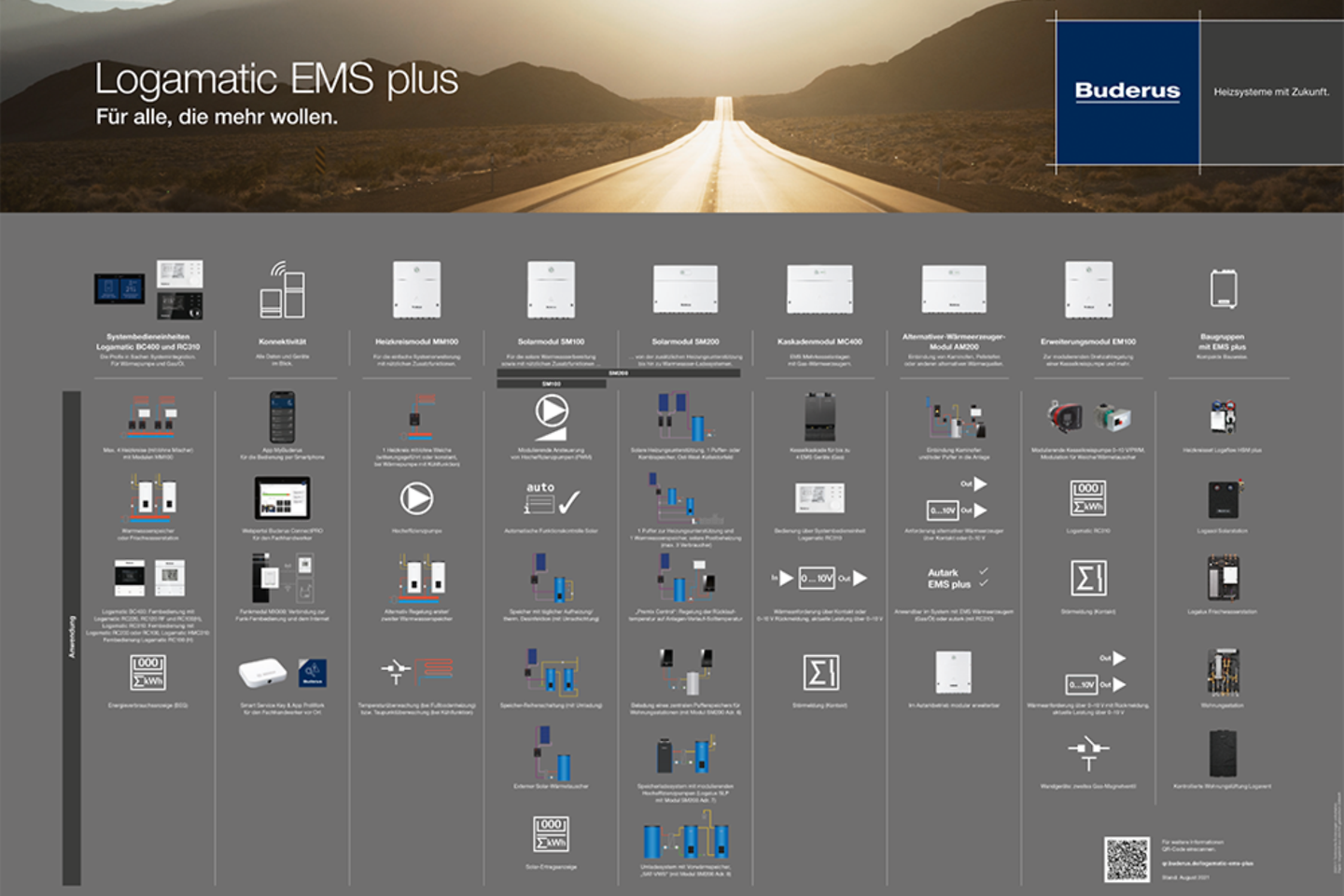The width and height of the screenshot is (1344, 896).
Task: Click the 'Heizsysteme mit Zukunft.' slogan
Action: [x=1271, y=91]
